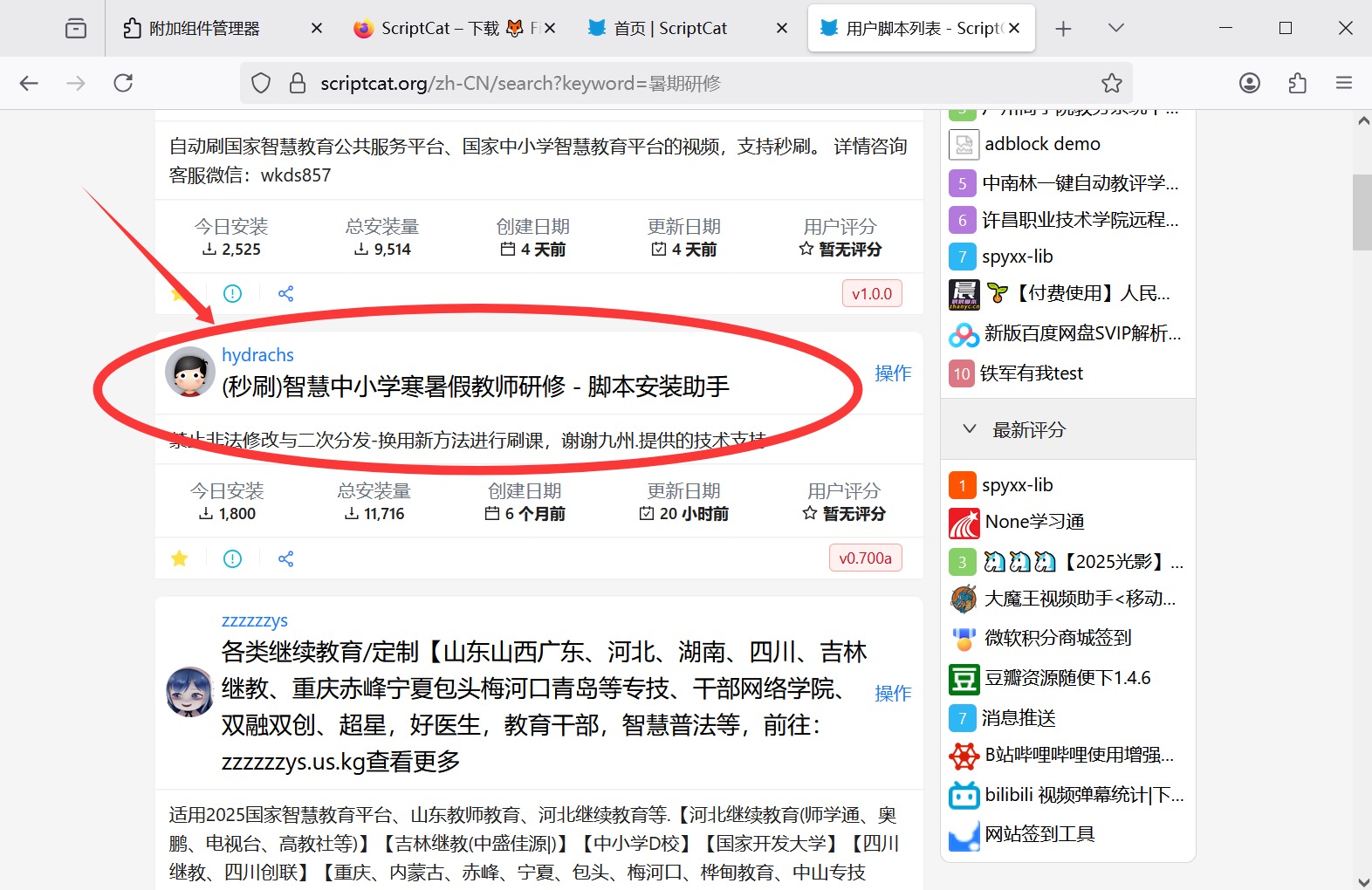Screen dimensions: 1372x890
Task: Click zzzzzzys avatar image
Action: point(190,692)
